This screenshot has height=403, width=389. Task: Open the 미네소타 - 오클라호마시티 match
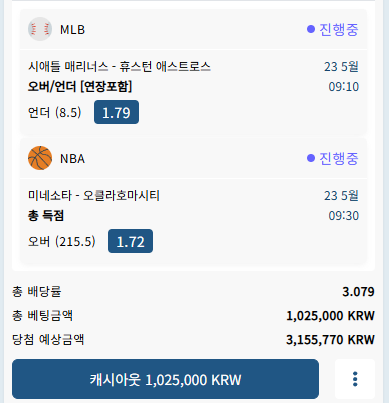[94, 195]
